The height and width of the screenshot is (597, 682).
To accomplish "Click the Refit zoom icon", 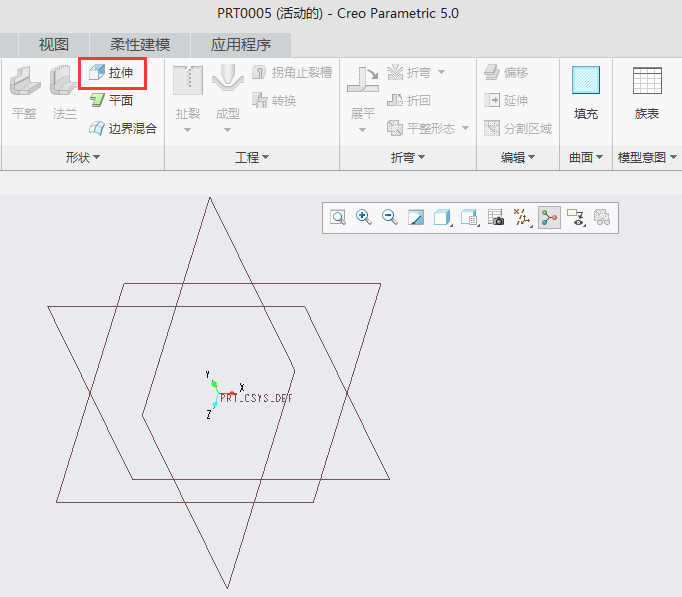I will [x=338, y=217].
